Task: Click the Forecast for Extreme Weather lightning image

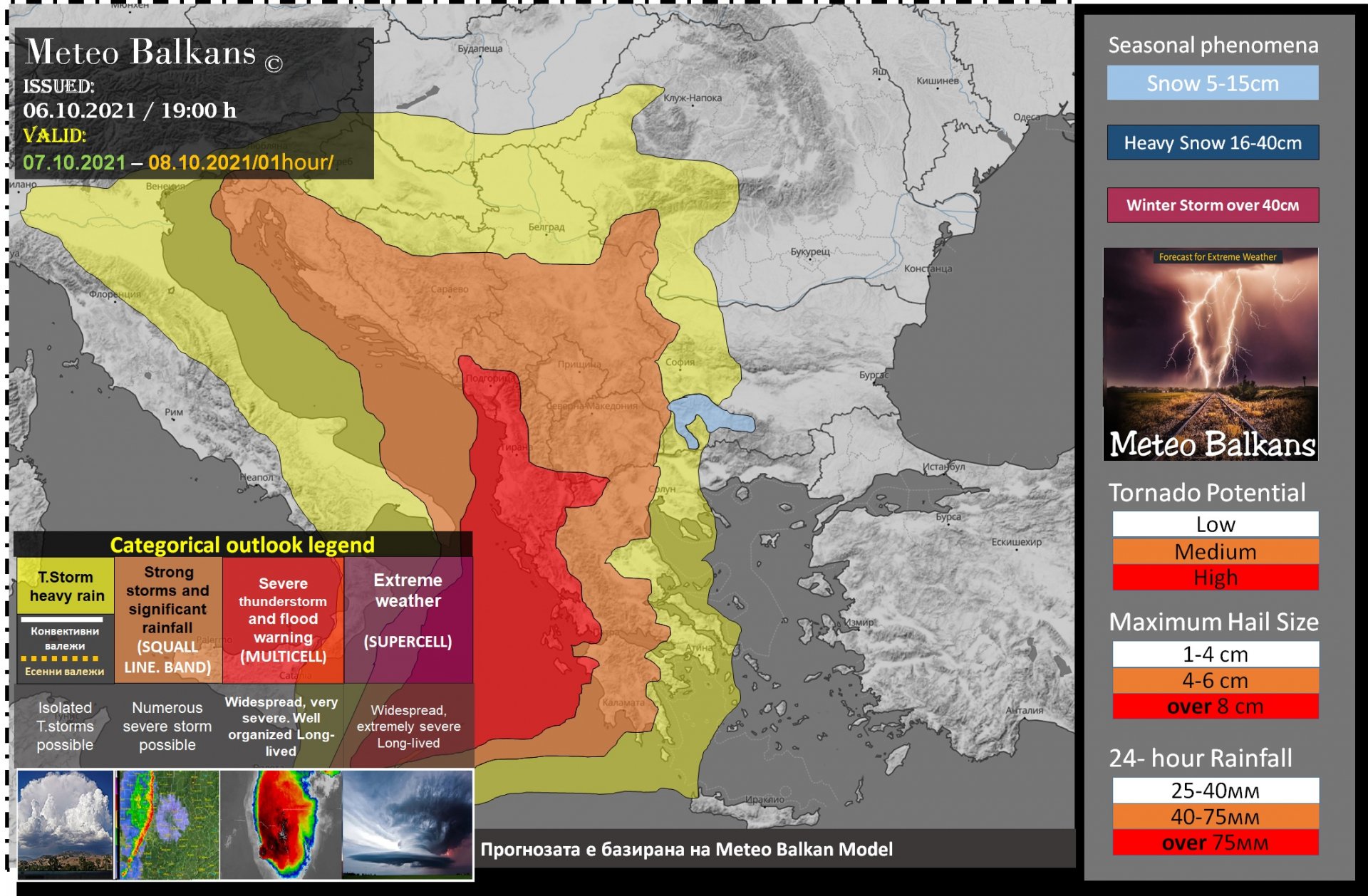Action: point(1211,354)
